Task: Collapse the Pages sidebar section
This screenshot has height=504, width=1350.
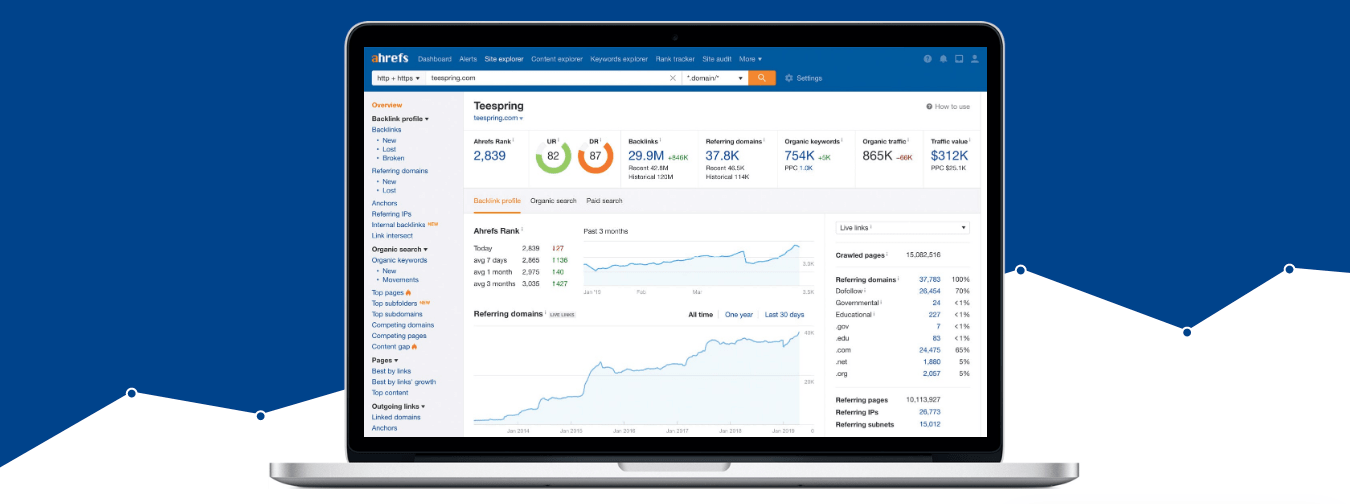Action: [384, 360]
